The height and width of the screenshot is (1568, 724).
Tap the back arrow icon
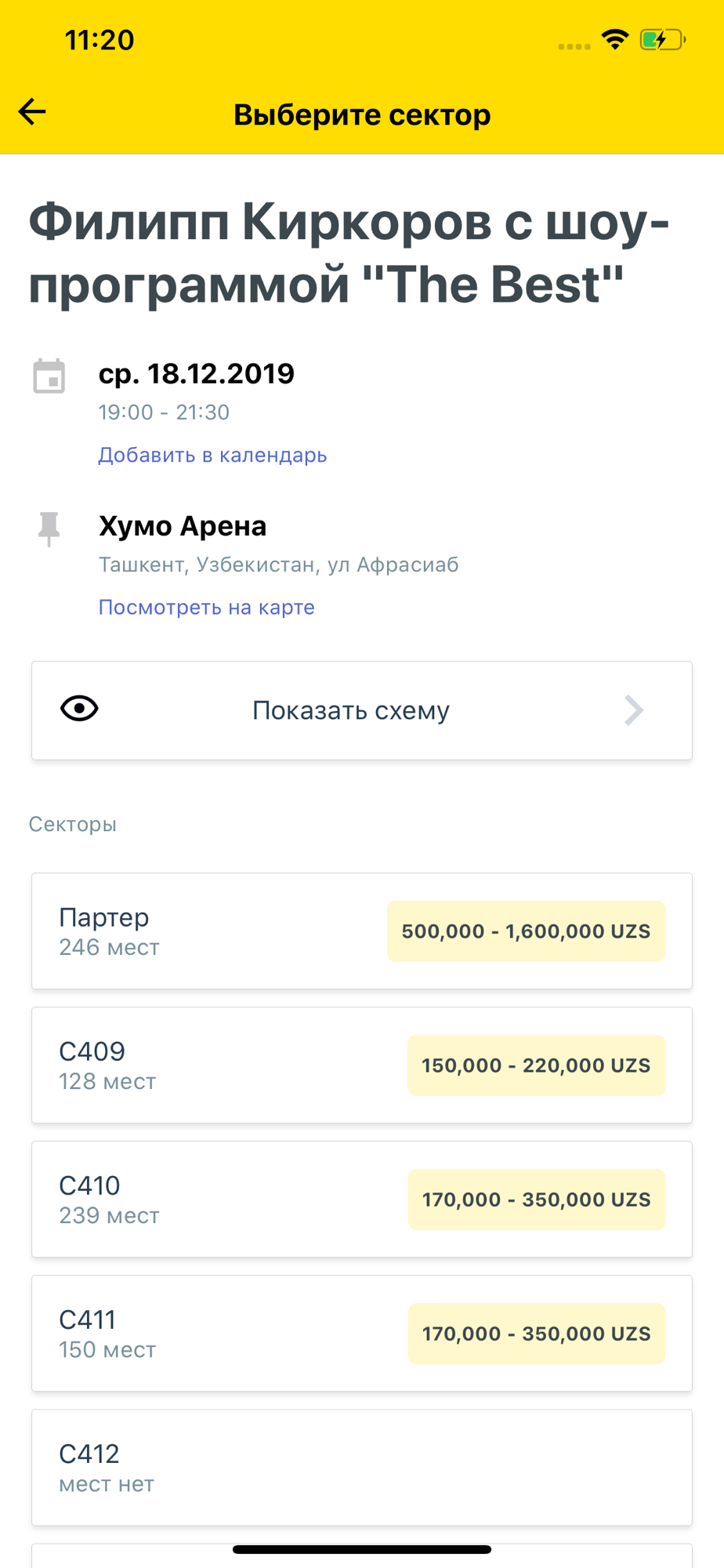click(x=32, y=112)
